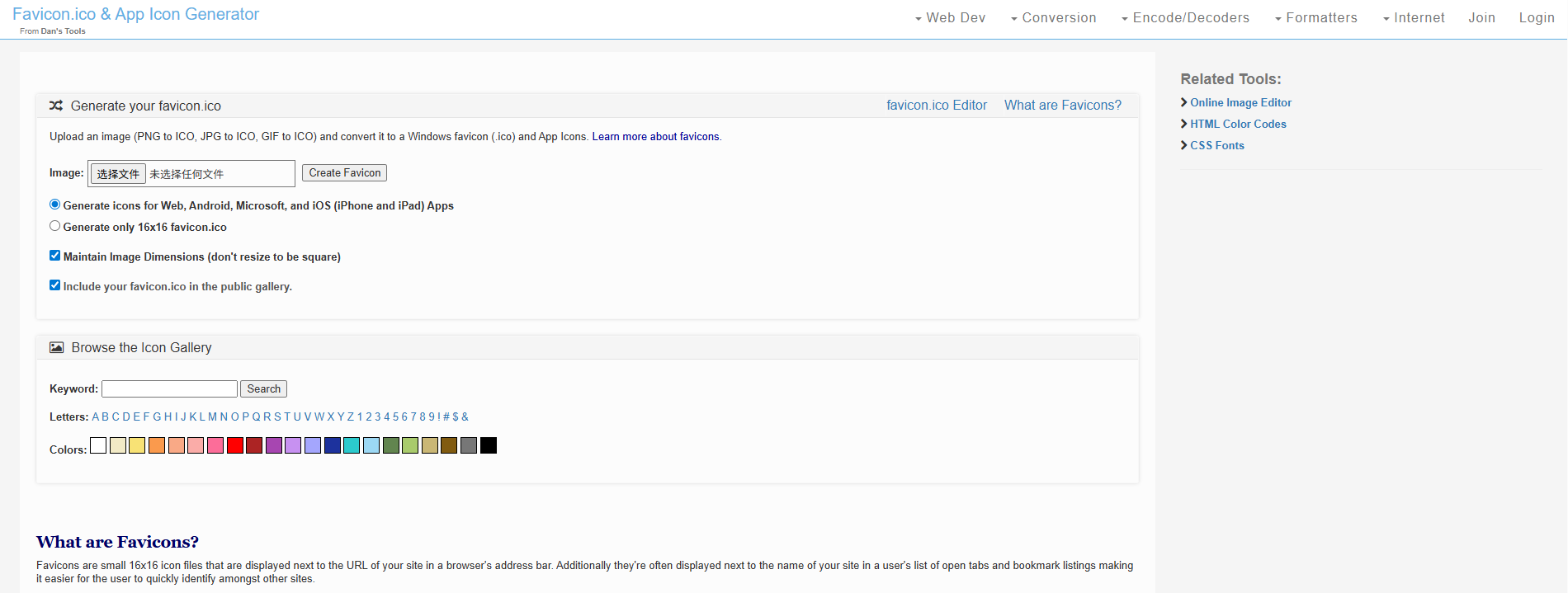Pick the bright red color swatch
Screen dimensions: 1568x593
pos(235,445)
